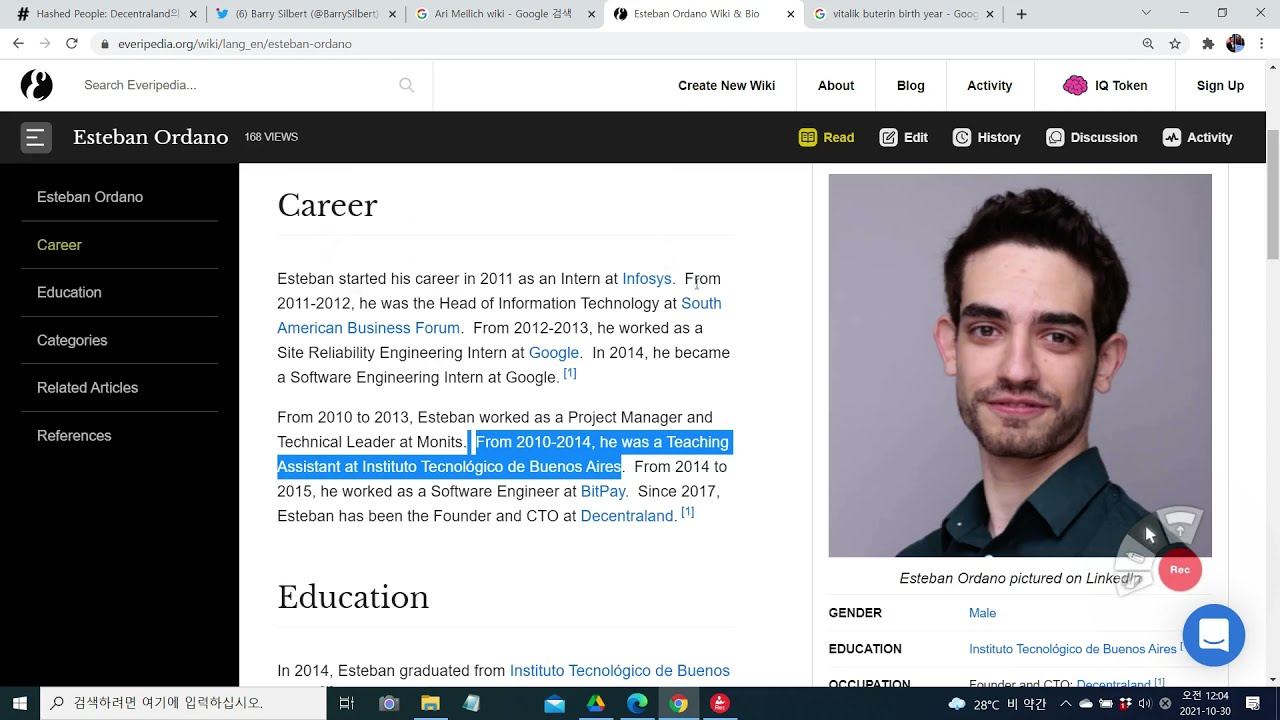1280x720 pixels.
Task: Open the About menu item
Action: pyautogui.click(x=836, y=85)
